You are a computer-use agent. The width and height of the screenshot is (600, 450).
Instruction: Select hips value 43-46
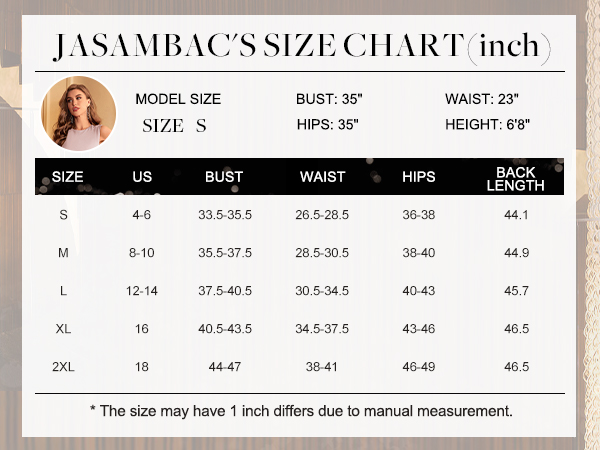tap(419, 329)
